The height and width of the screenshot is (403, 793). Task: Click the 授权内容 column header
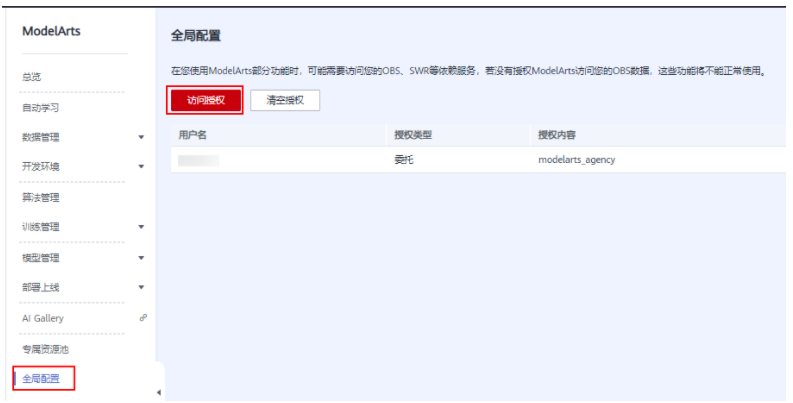(557, 135)
